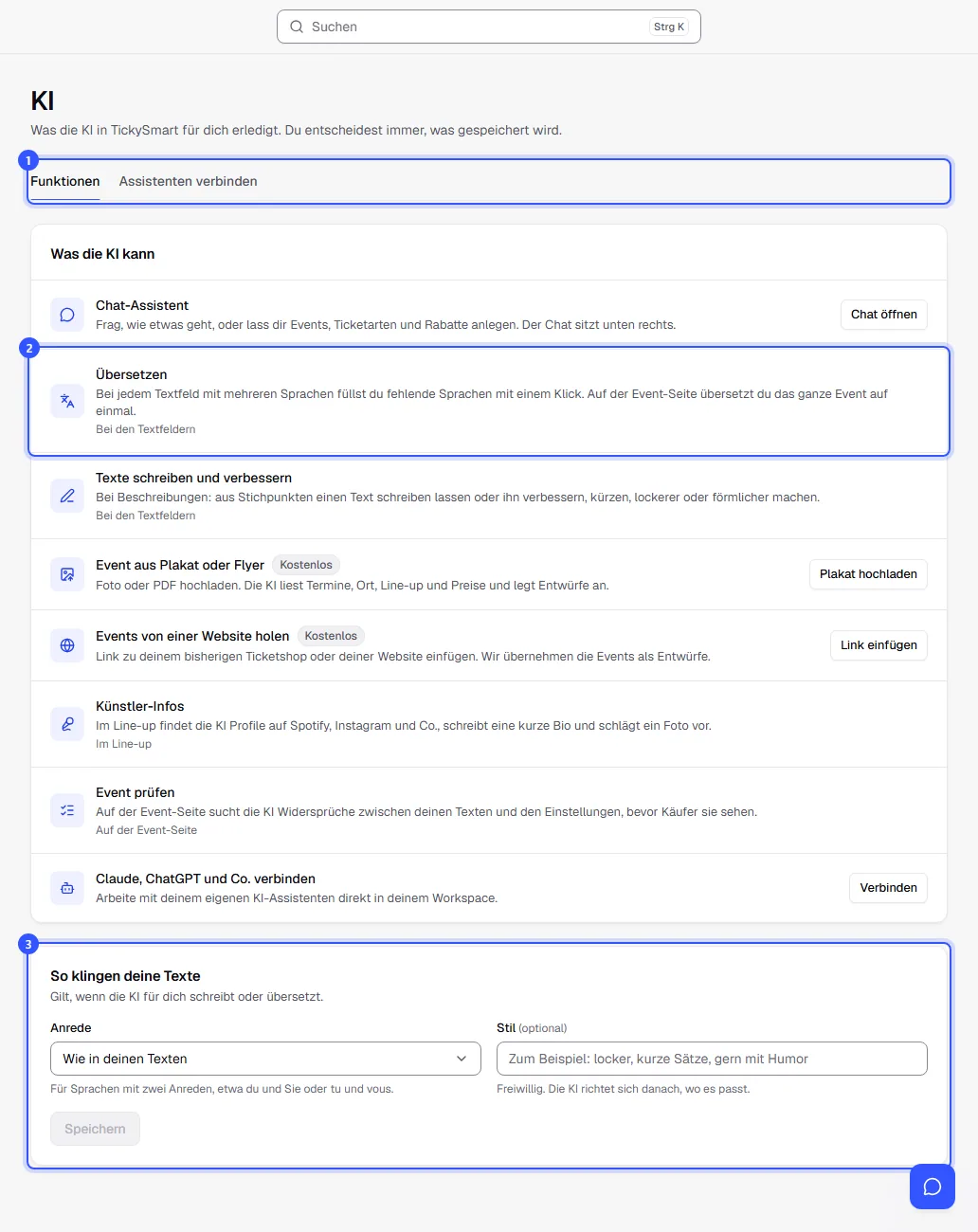The width and height of the screenshot is (978, 1232).
Task: Click the Anrede dropdown chevron arrow
Action: pyautogui.click(x=462, y=1059)
